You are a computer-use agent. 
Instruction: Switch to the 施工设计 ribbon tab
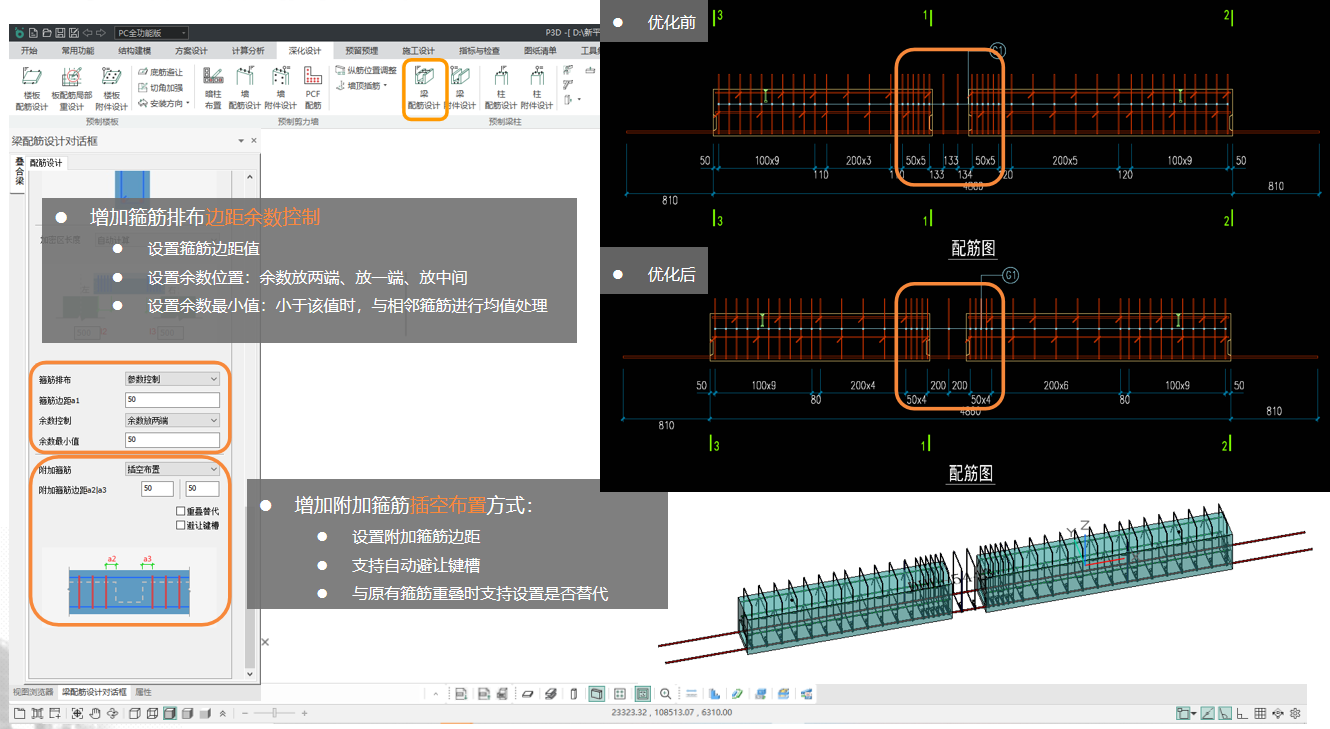(x=418, y=50)
